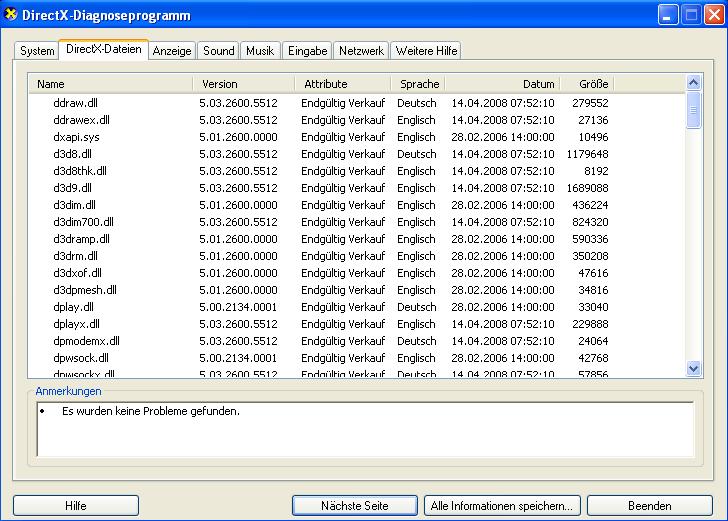The image size is (728, 521).
Task: Click Alle Informationen speichern button
Action: pyautogui.click(x=502, y=505)
